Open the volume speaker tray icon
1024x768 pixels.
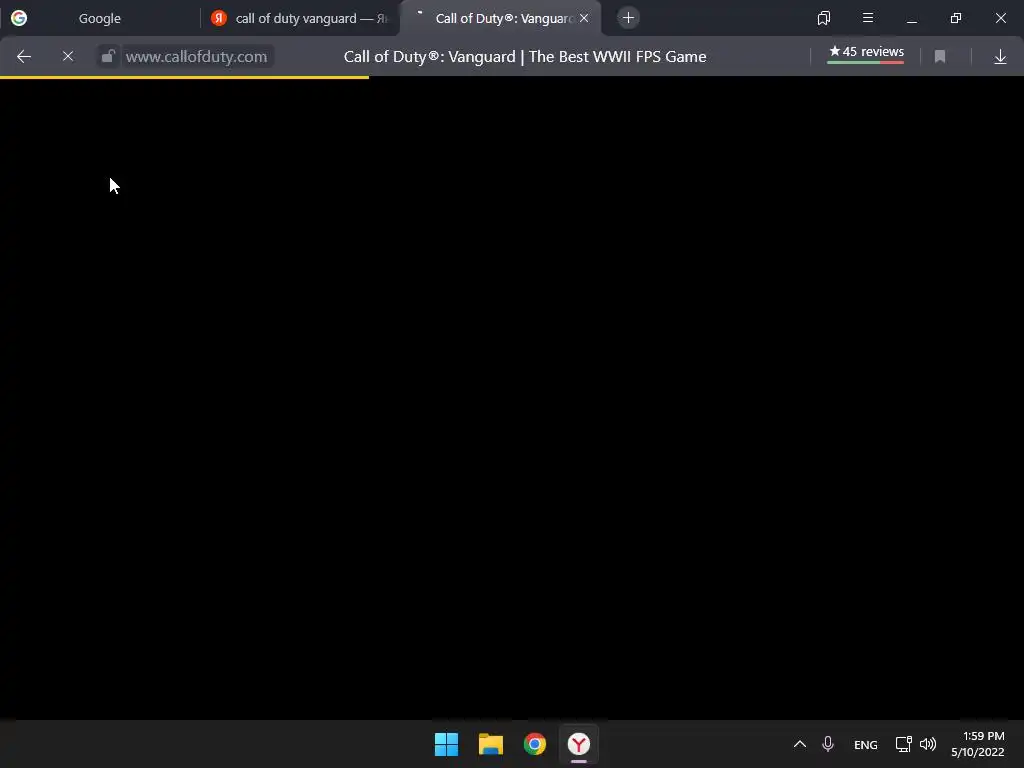click(928, 744)
